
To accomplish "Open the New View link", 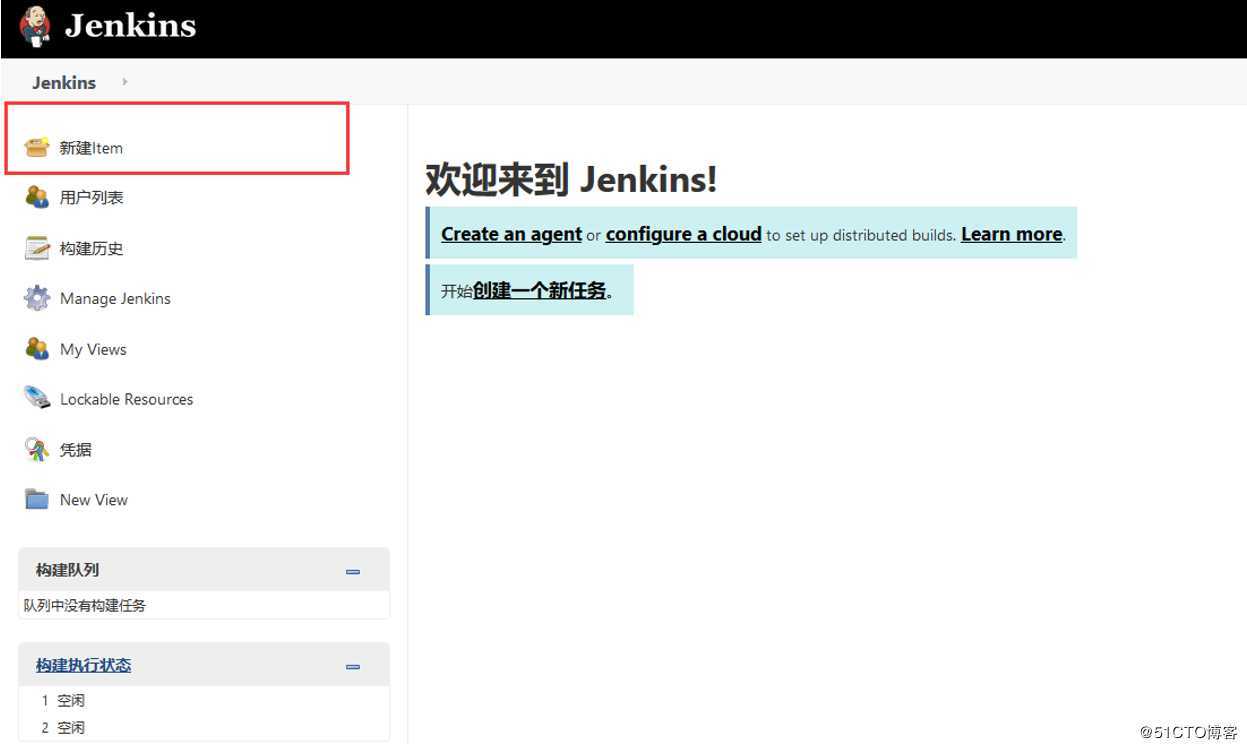I will [94, 500].
